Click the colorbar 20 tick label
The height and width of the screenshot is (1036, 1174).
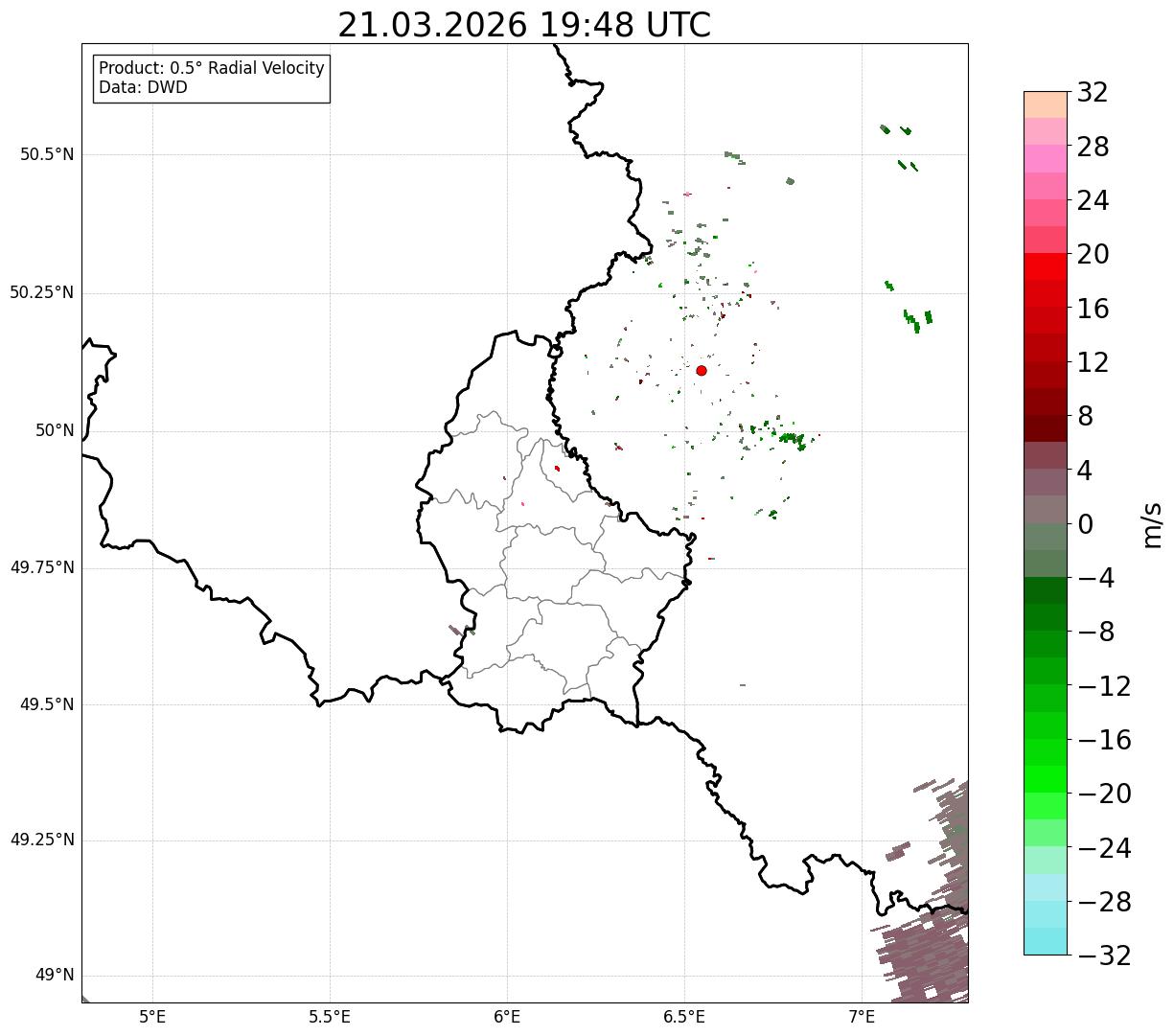point(1093,254)
